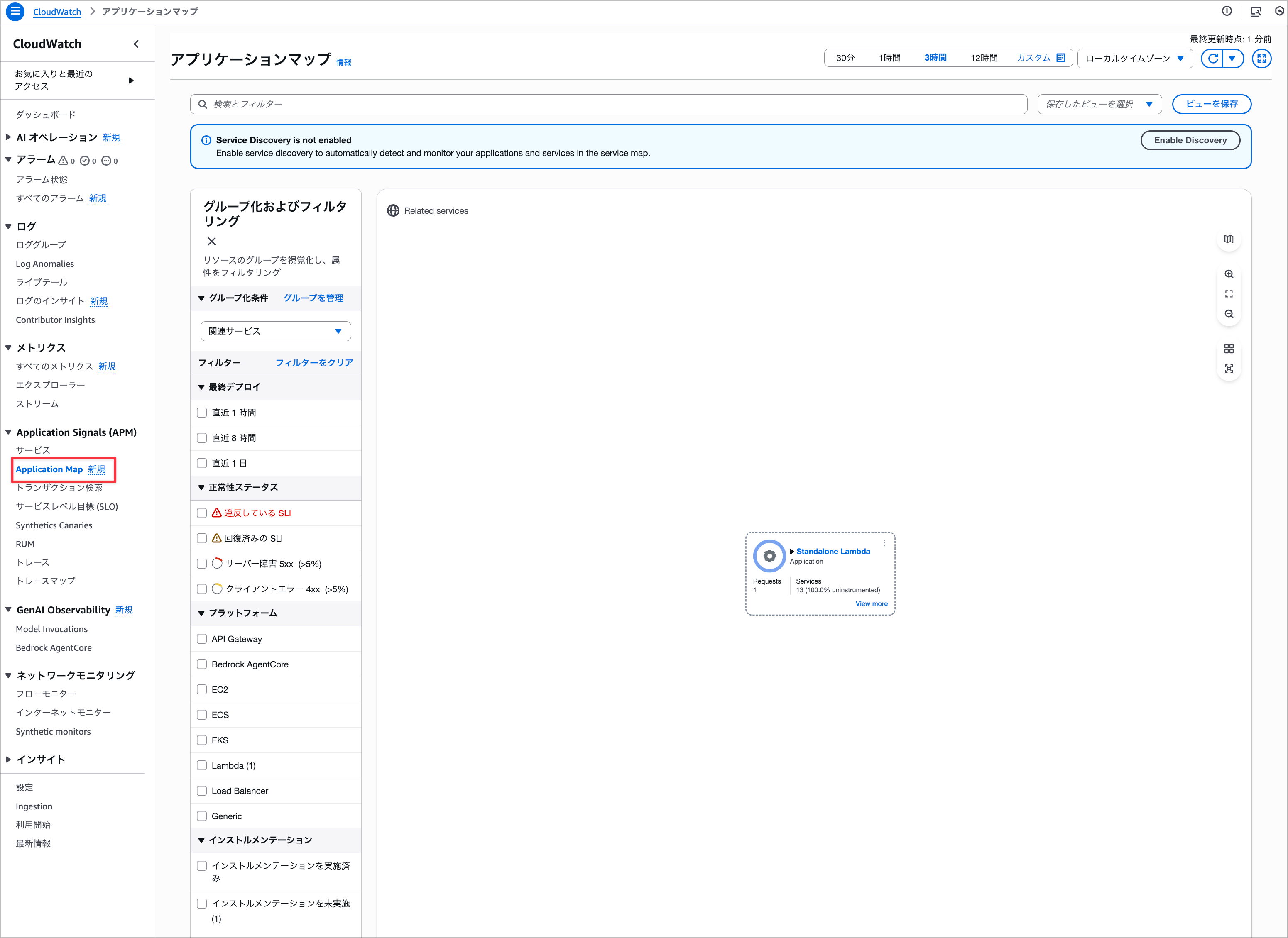Open the ローカルタイムゾーン timezone dropdown
Viewport: 1288px width, 938px height.
(x=1134, y=59)
